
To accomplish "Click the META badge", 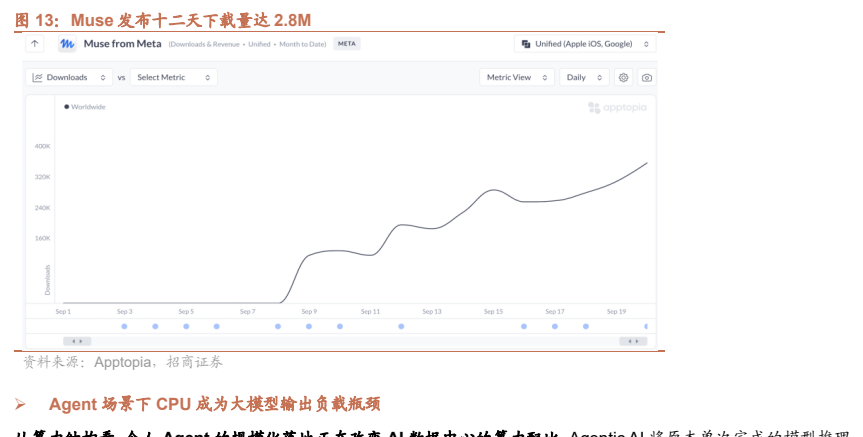I will click(347, 44).
